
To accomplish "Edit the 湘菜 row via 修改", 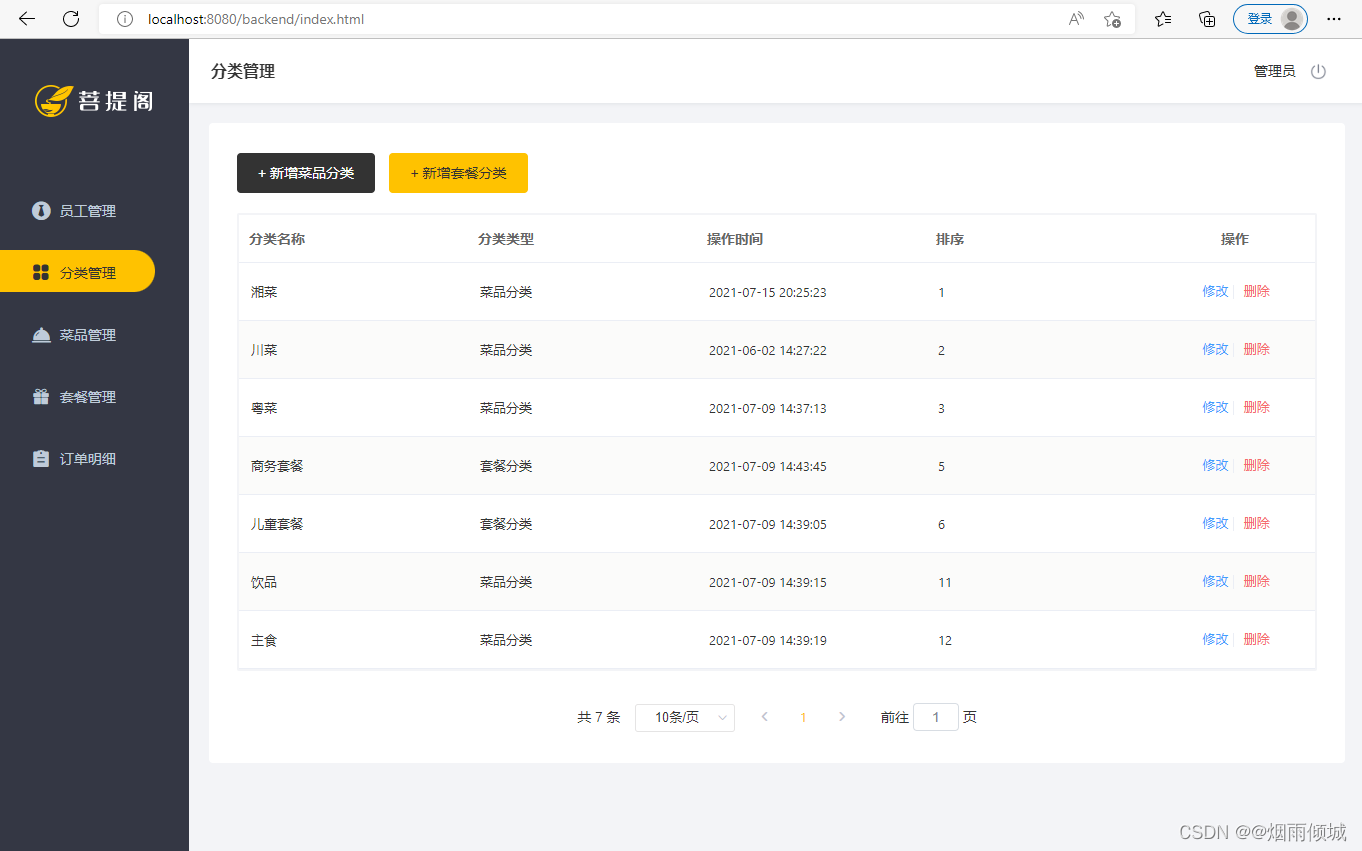I will (x=1215, y=291).
